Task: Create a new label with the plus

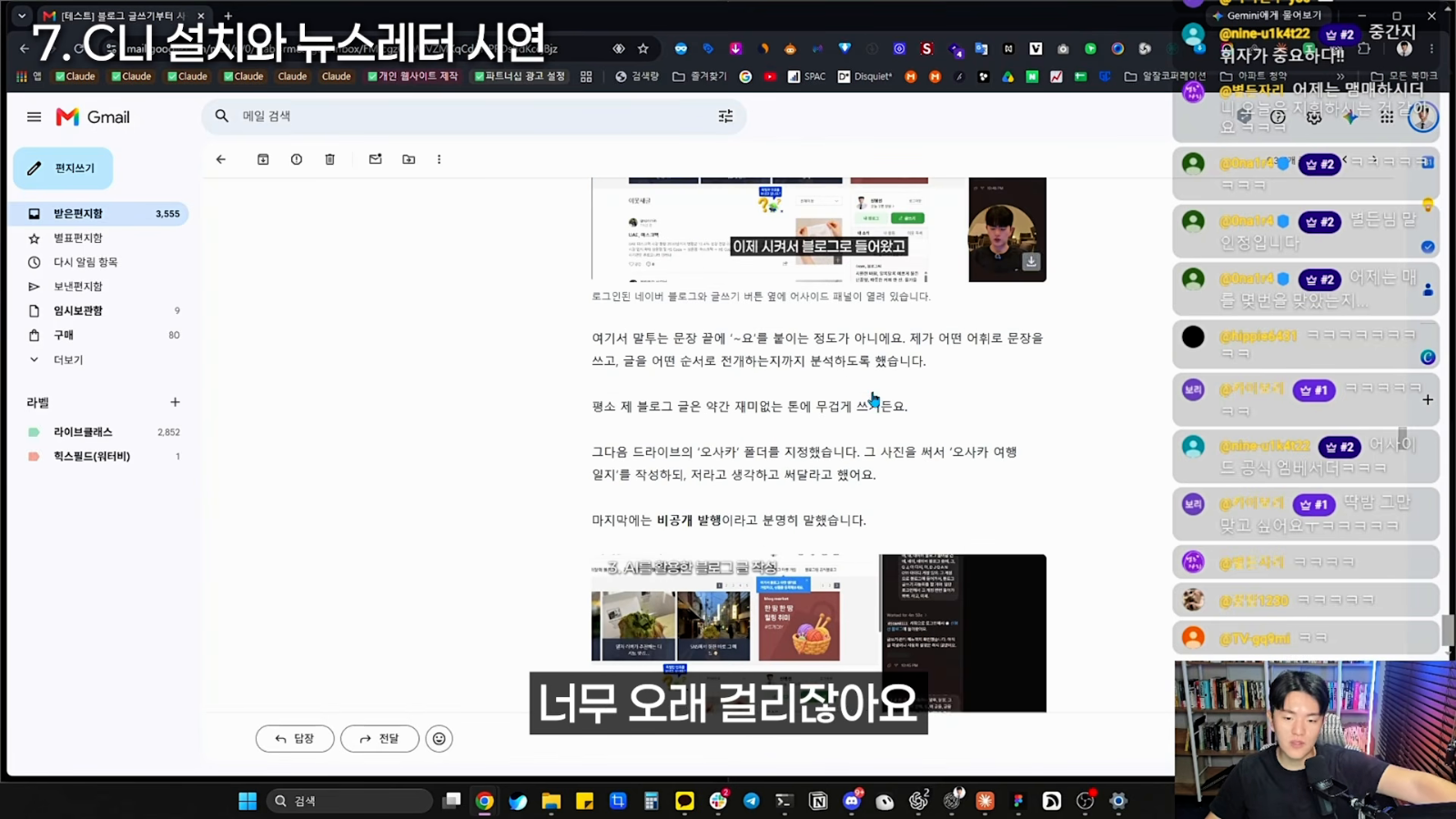Action: (x=175, y=402)
